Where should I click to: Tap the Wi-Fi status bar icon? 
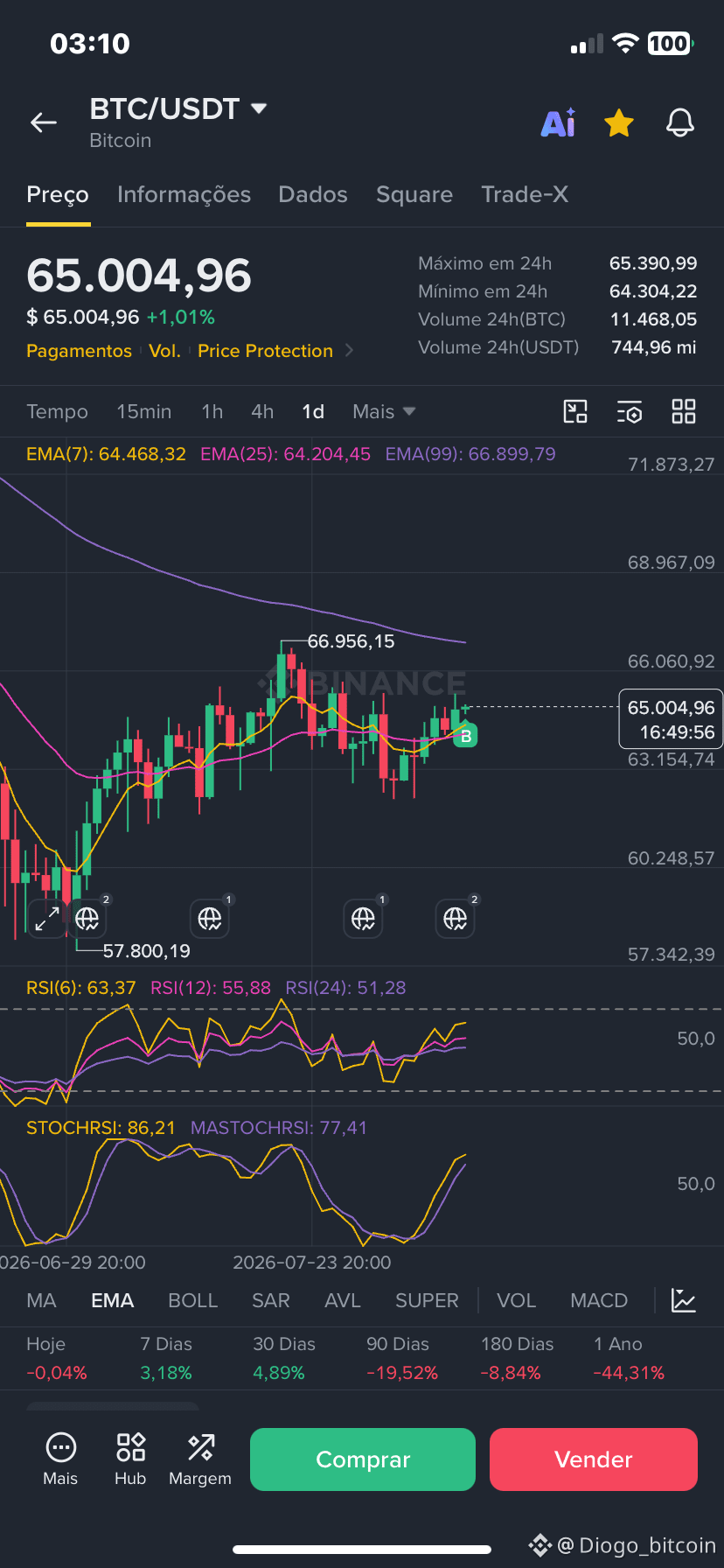pyautogui.click(x=625, y=44)
